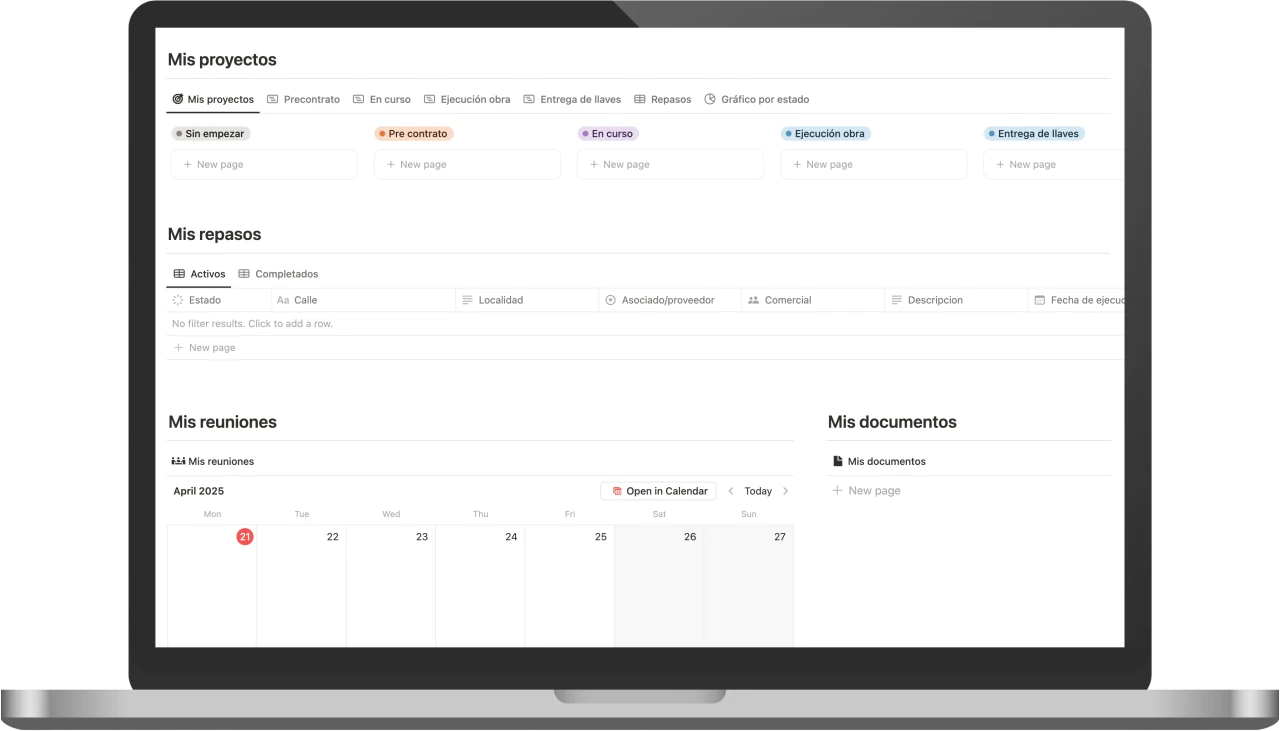Viewport: 1280px width, 731px height.
Task: Switch to the Completados tab
Action: (278, 274)
